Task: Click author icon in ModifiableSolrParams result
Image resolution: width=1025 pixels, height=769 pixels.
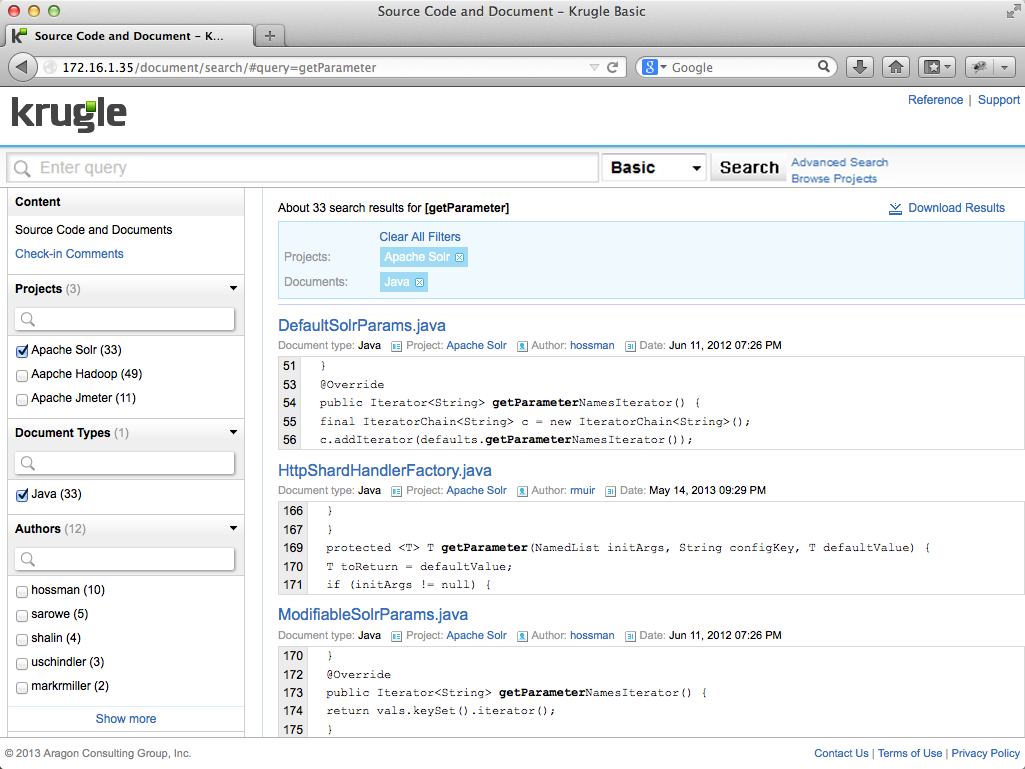Action: click(x=522, y=636)
